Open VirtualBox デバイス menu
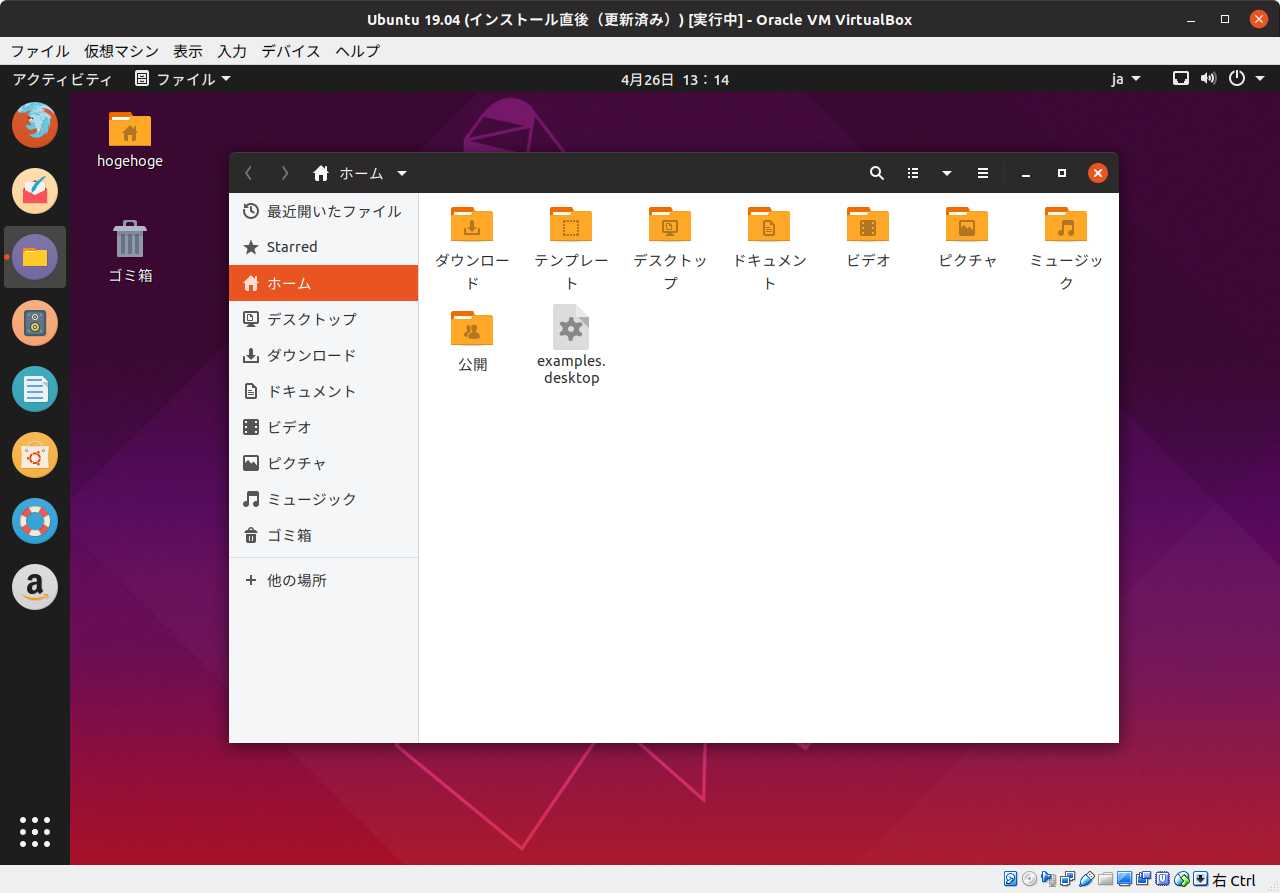The width and height of the screenshot is (1280, 893). [291, 51]
